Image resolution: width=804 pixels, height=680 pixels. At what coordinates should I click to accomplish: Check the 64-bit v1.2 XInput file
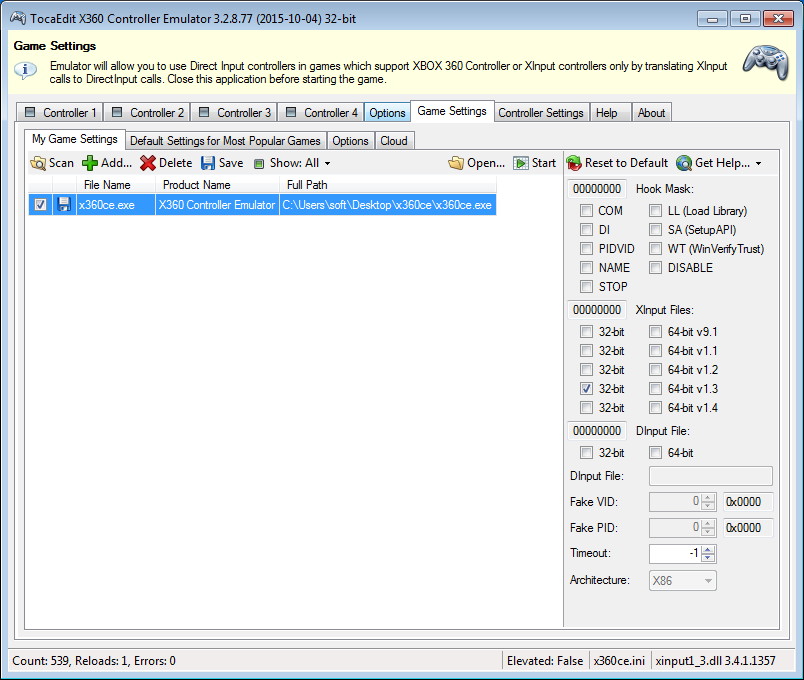655,370
